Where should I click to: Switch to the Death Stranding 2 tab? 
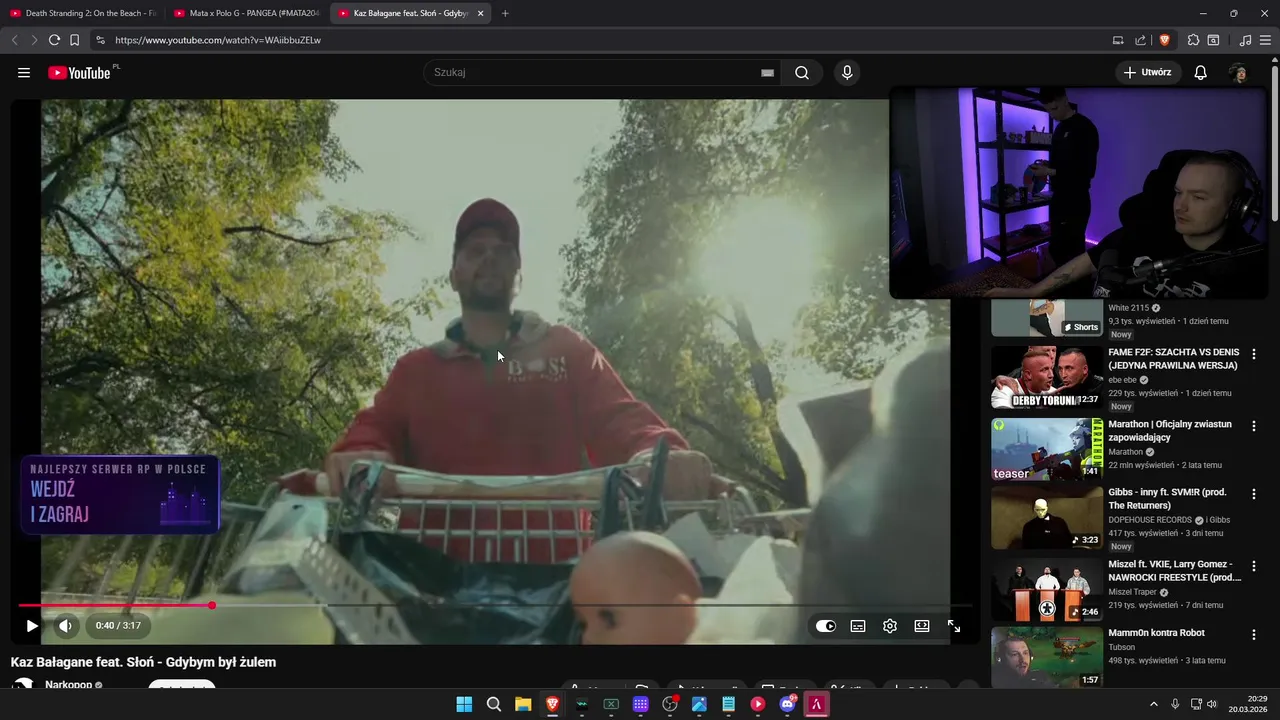(x=83, y=13)
